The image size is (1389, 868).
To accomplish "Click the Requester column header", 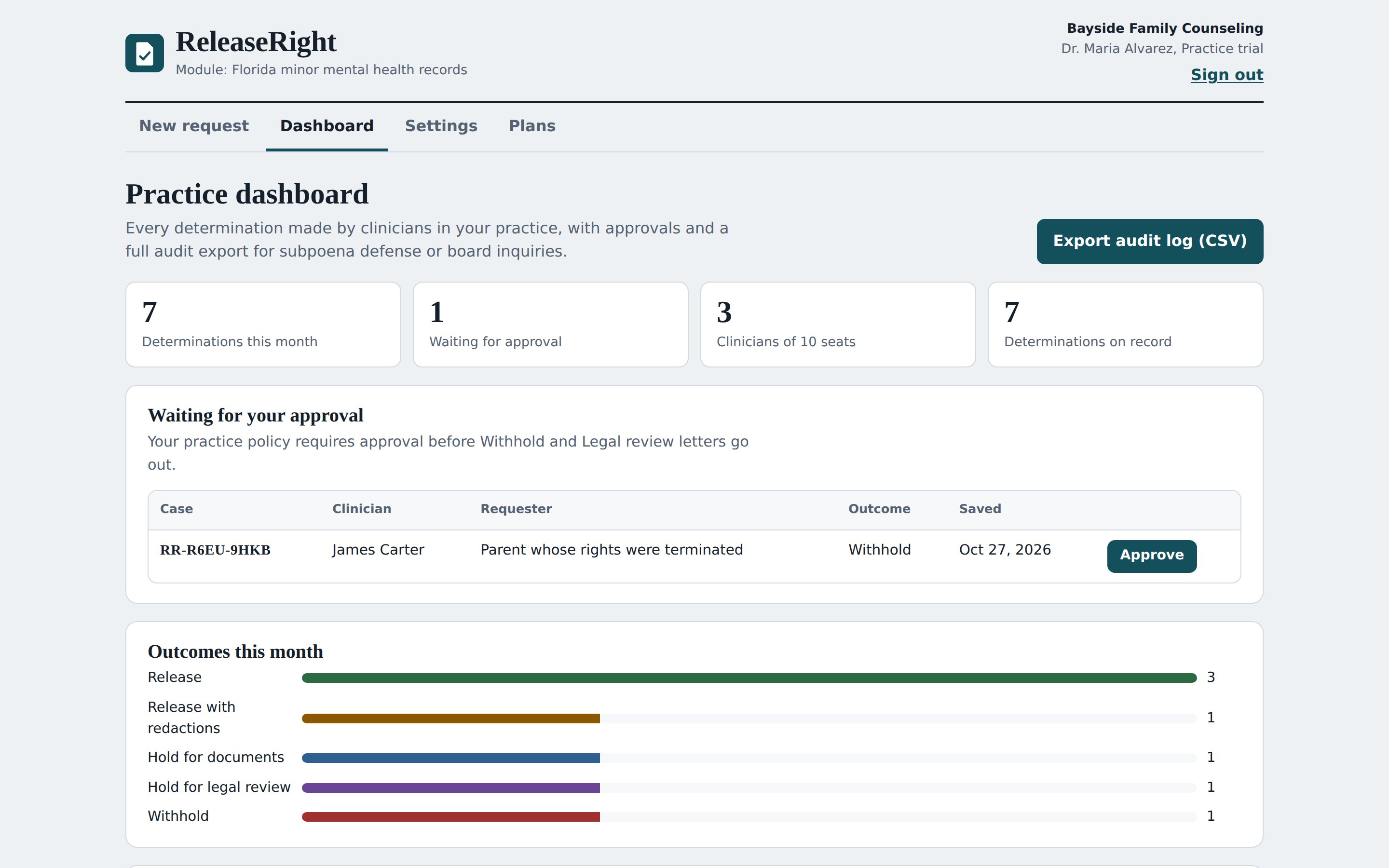I will 516,509.
